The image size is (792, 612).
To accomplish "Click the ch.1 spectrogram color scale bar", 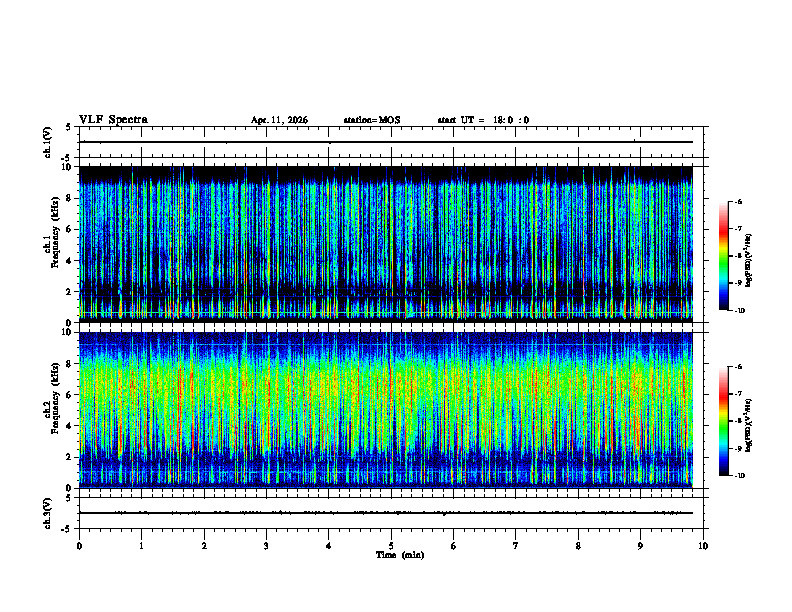I will click(724, 256).
